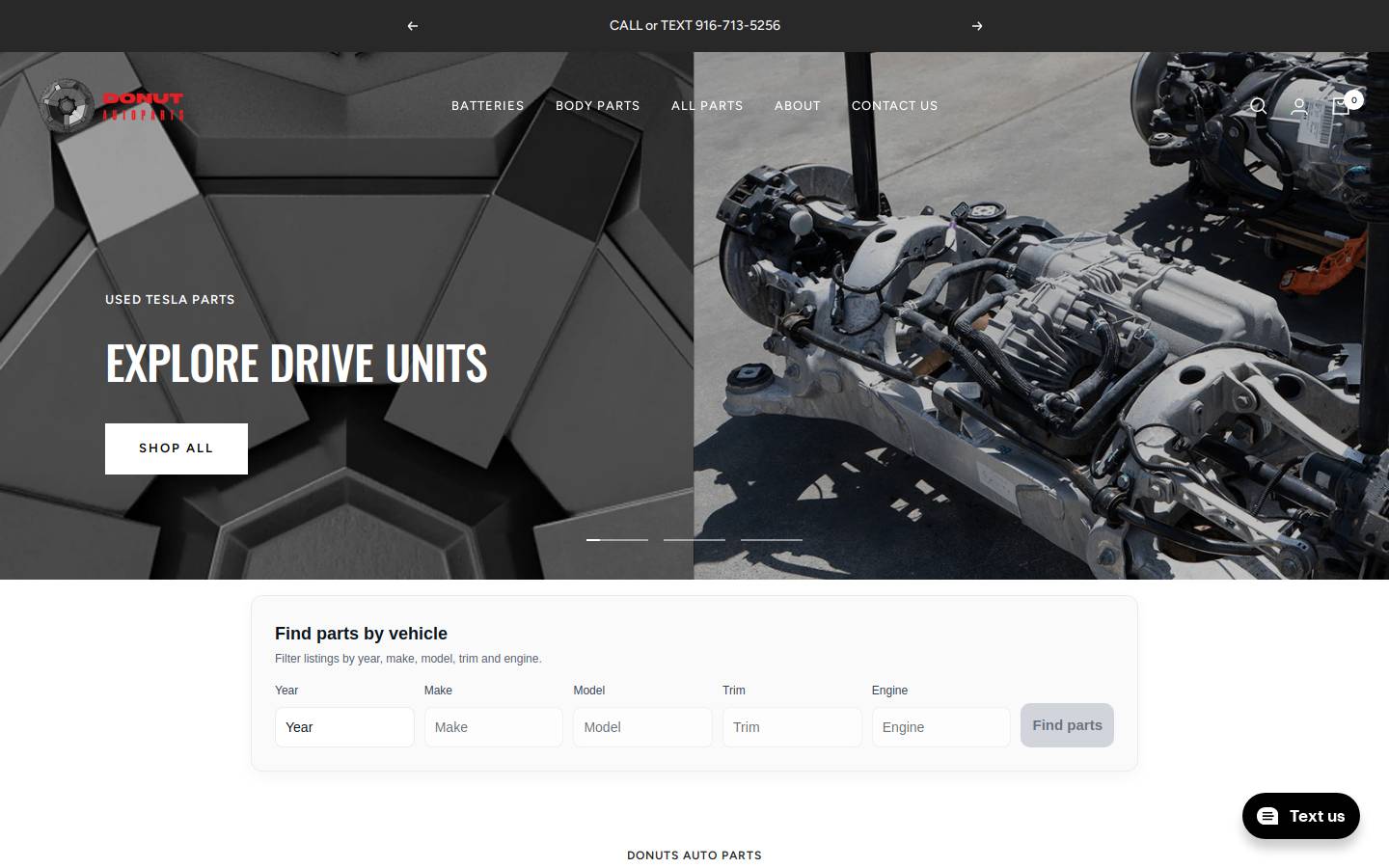Select the first slideshow indicator

[617, 540]
